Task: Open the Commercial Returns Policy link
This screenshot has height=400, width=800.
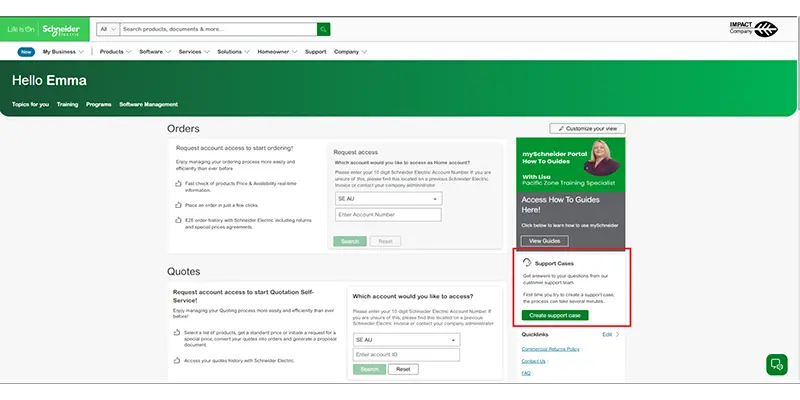Action: point(551,349)
